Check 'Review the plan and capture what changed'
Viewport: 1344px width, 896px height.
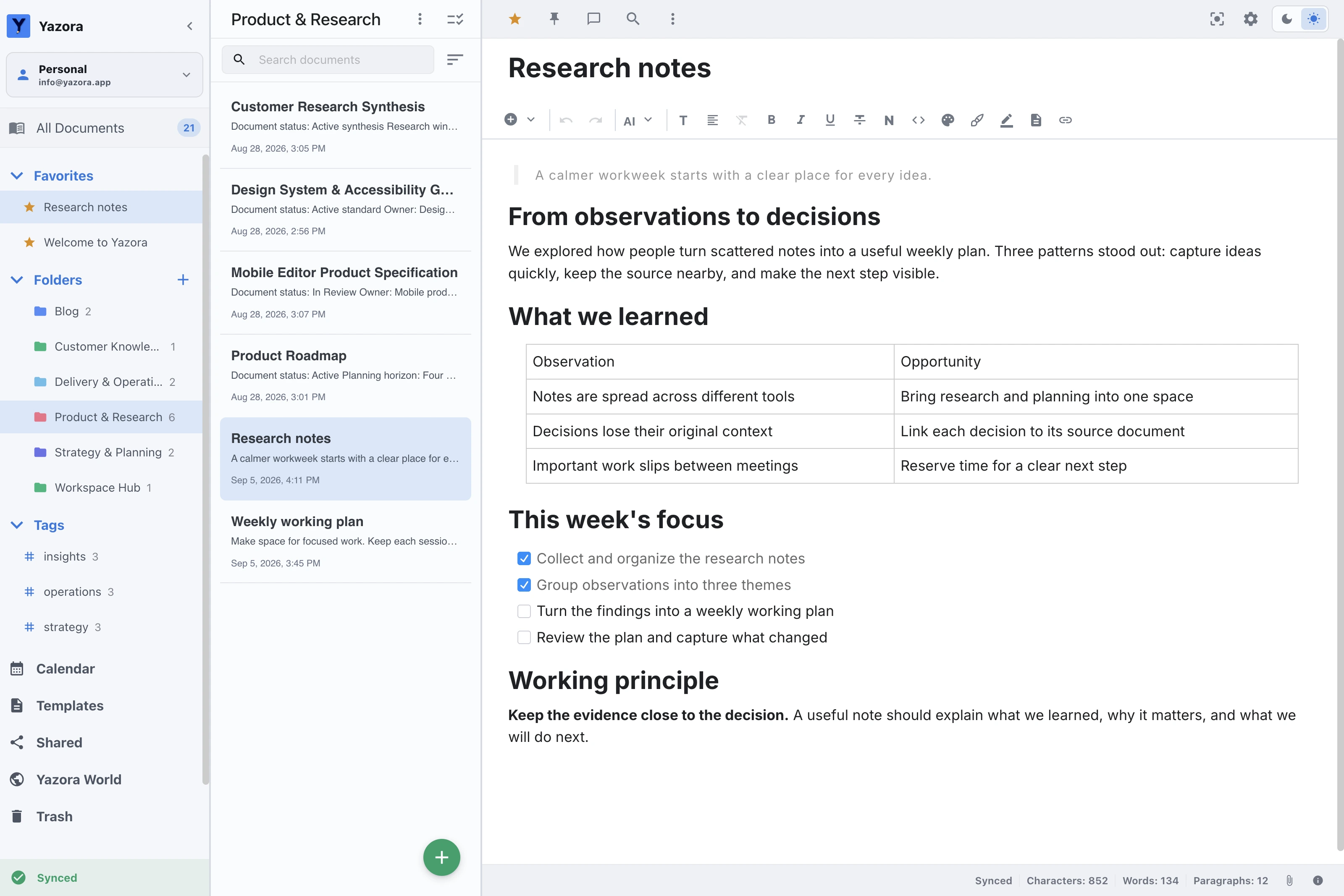(524, 638)
